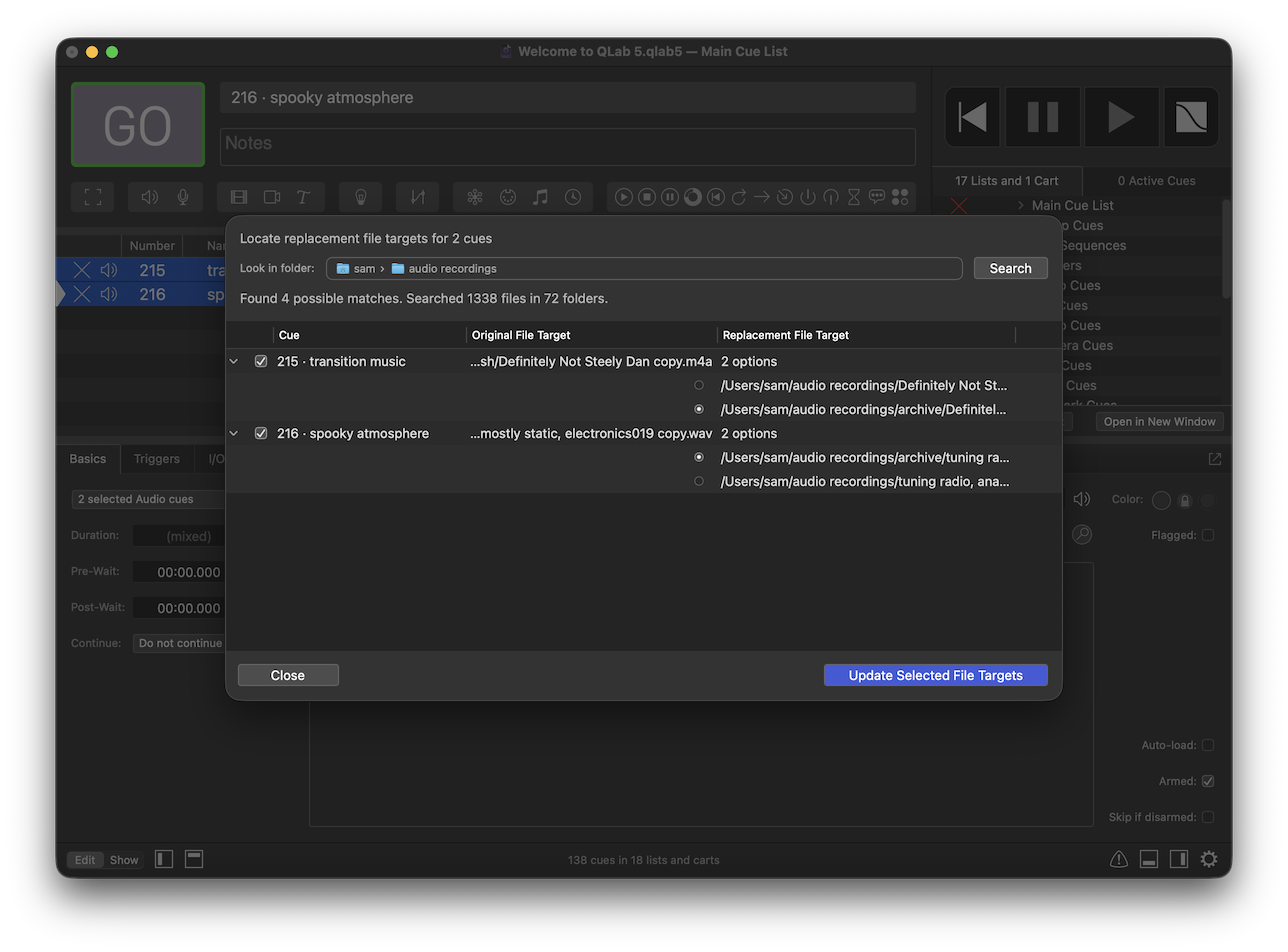Add a Memo cue with speech bubble icon
Viewport: 1288px width, 952px height.
(877, 197)
